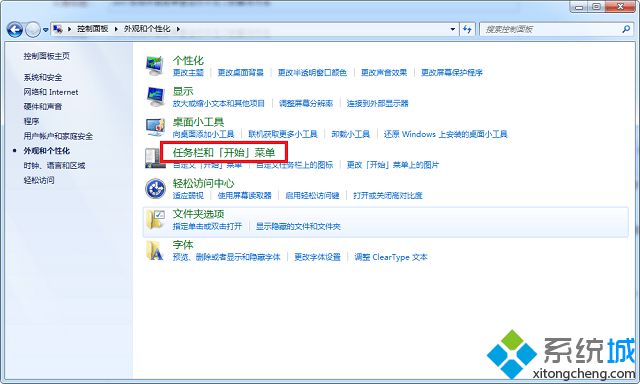This screenshot has width=640, height=384.
Task: Click the 显示 monitor icon
Action: 155,96
